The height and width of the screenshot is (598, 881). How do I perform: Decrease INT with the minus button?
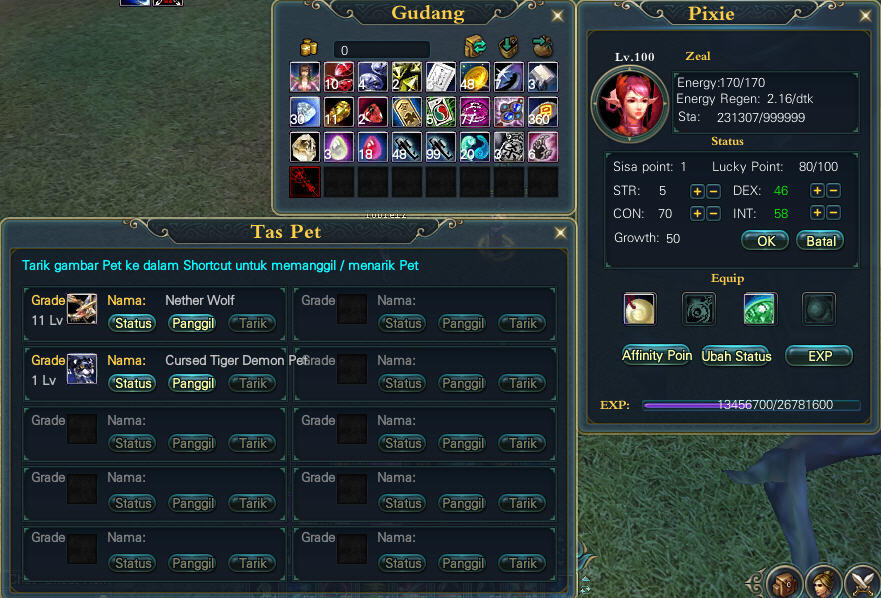coord(834,213)
